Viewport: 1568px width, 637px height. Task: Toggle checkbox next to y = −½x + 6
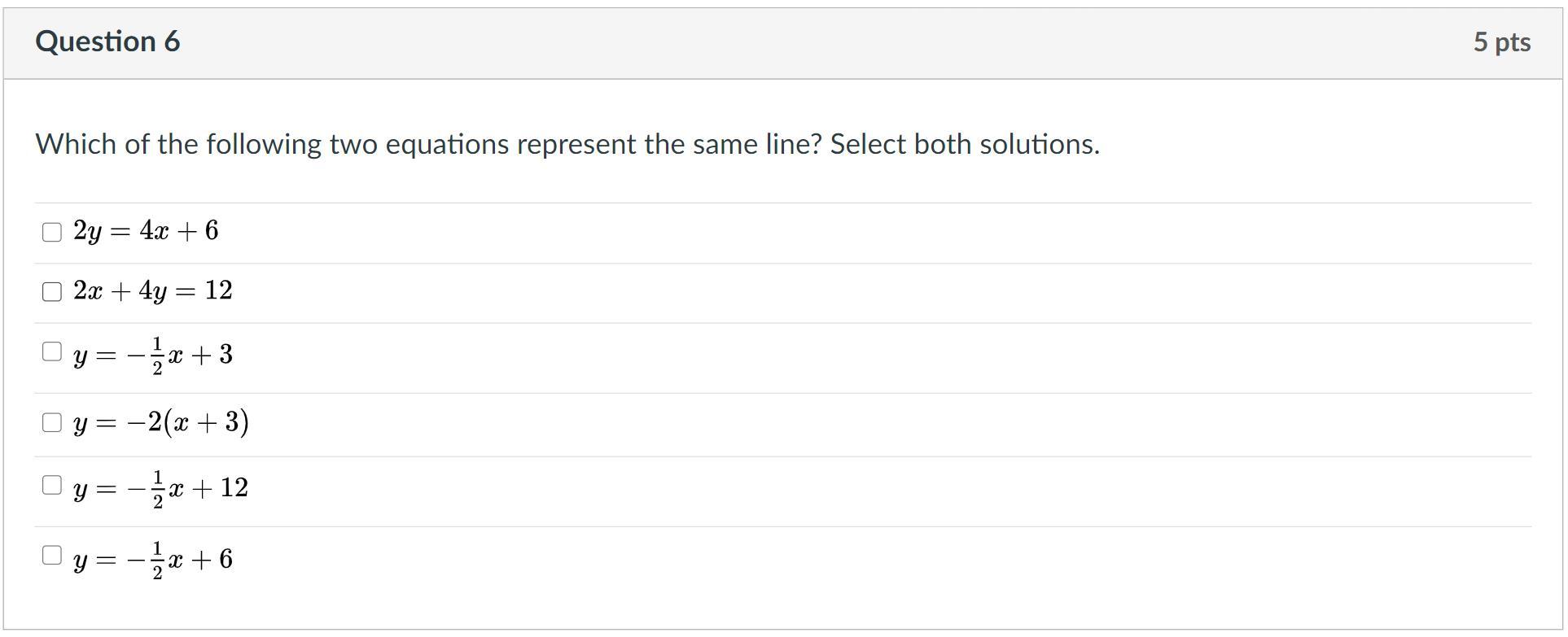[x=51, y=555]
